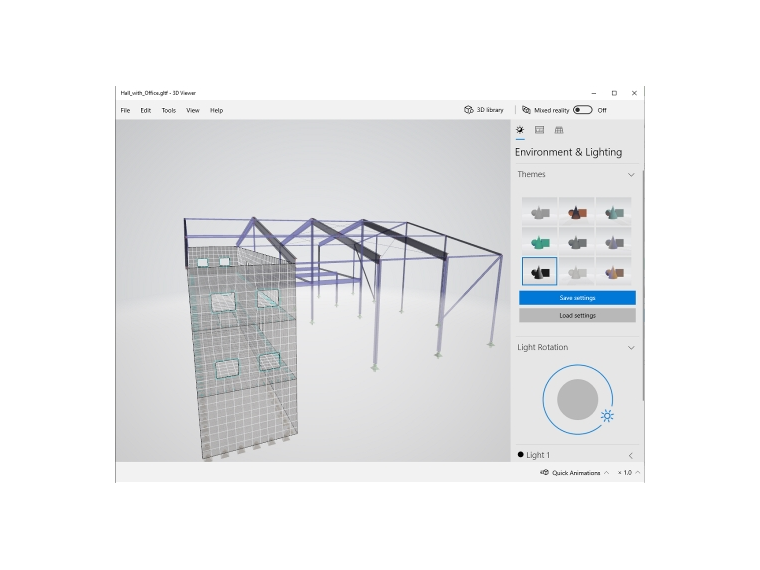Click the sun handle on light rotation dial
The image size is (760, 570).
tap(607, 416)
